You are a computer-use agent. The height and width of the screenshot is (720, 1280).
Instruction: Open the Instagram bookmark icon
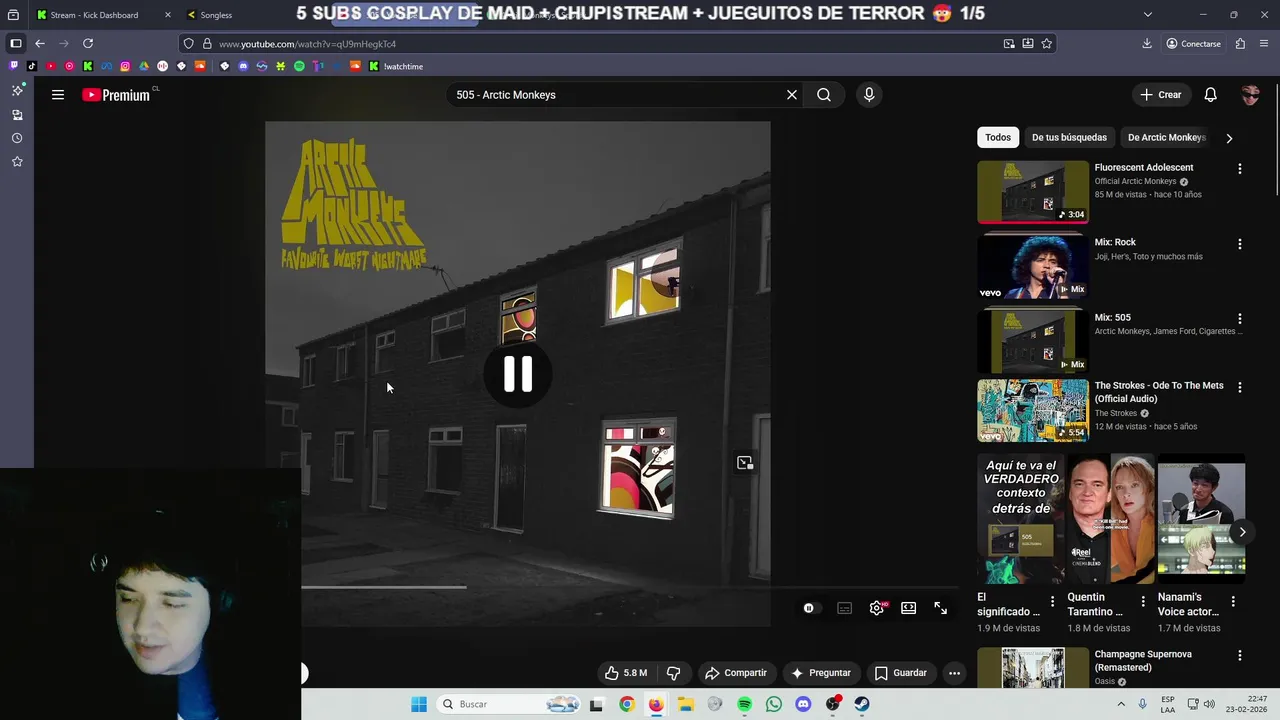click(x=125, y=66)
